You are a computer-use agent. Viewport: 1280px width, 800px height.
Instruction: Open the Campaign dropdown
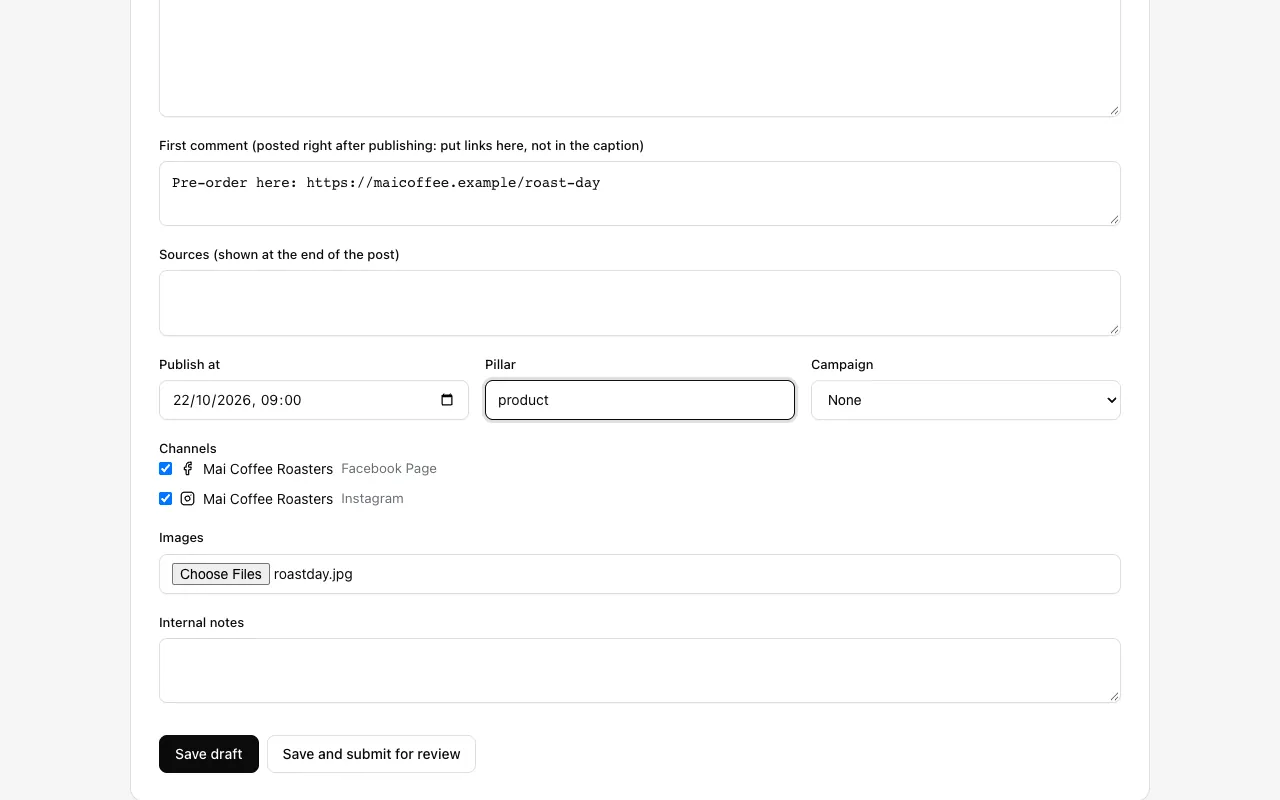pyautogui.click(x=966, y=400)
